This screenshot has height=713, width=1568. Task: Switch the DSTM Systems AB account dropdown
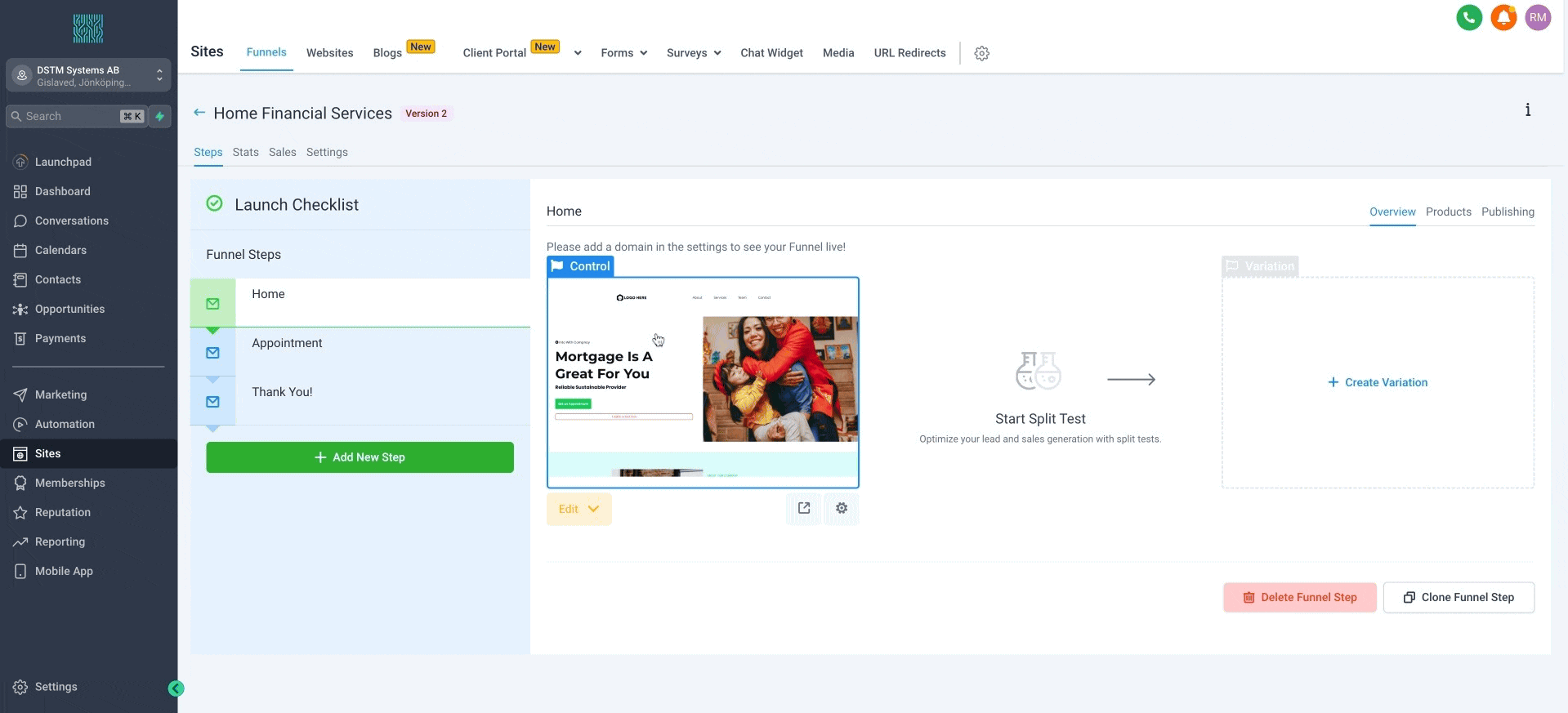tap(88, 75)
